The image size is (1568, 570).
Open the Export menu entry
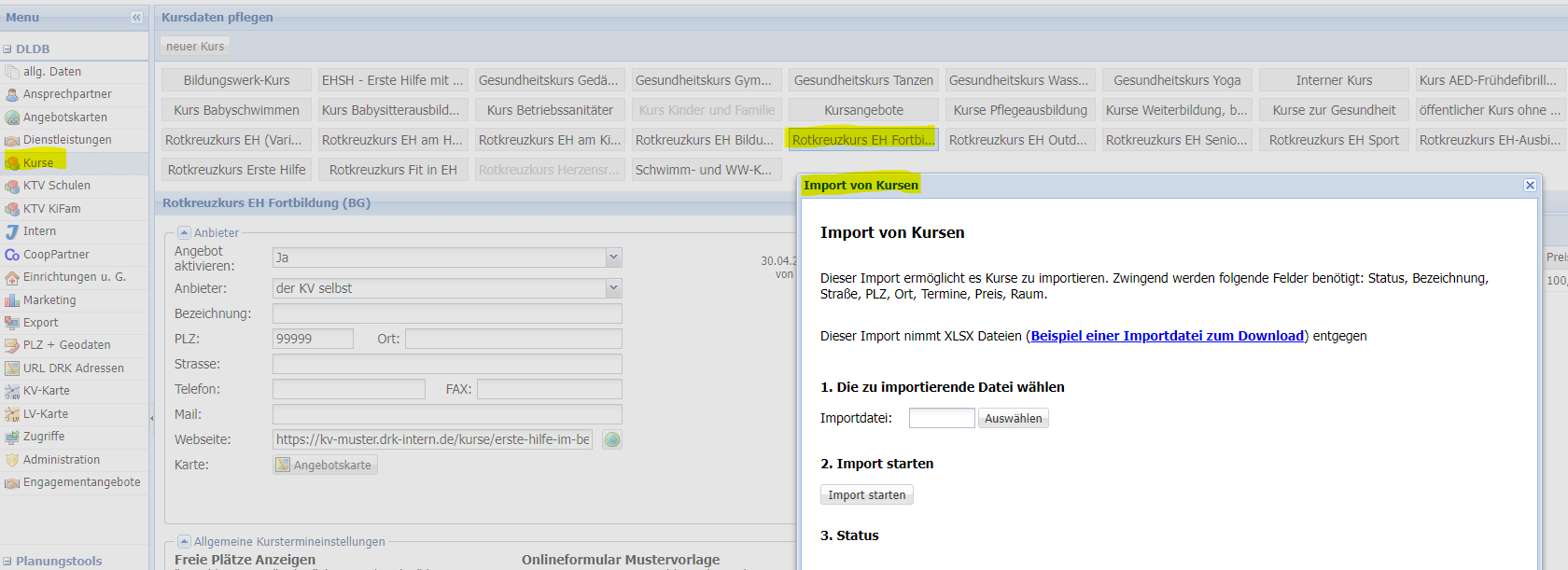pos(40,323)
